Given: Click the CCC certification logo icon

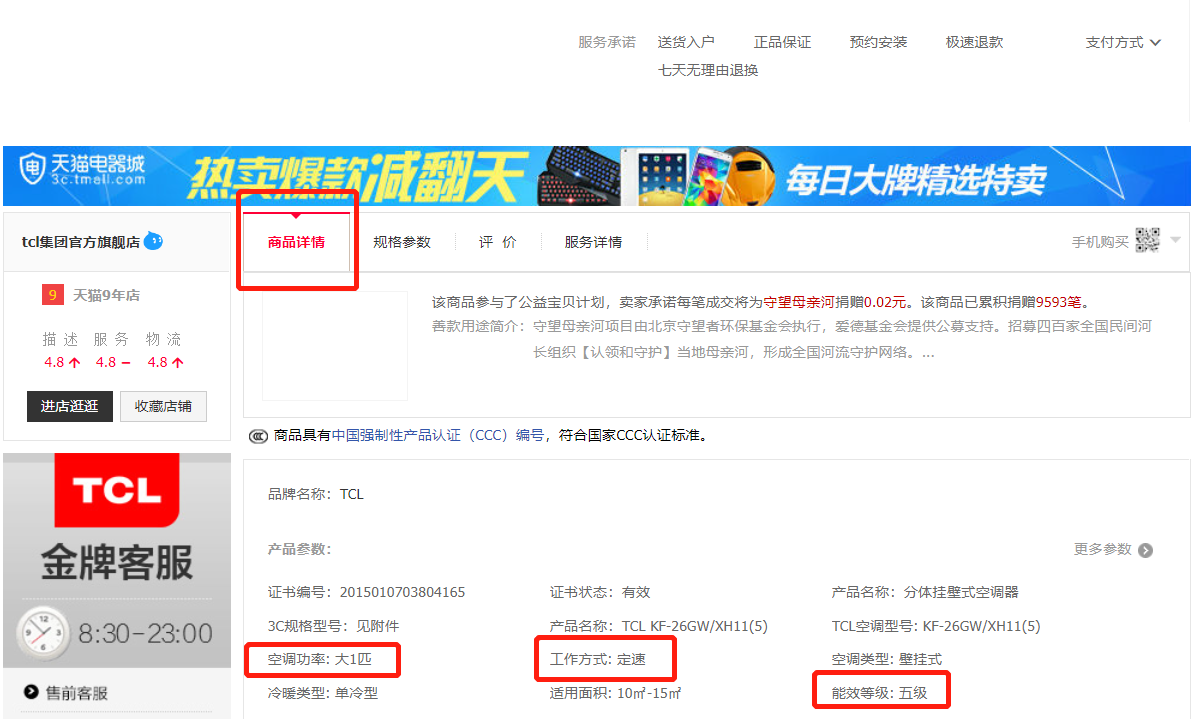Looking at the screenshot, I should click(258, 436).
